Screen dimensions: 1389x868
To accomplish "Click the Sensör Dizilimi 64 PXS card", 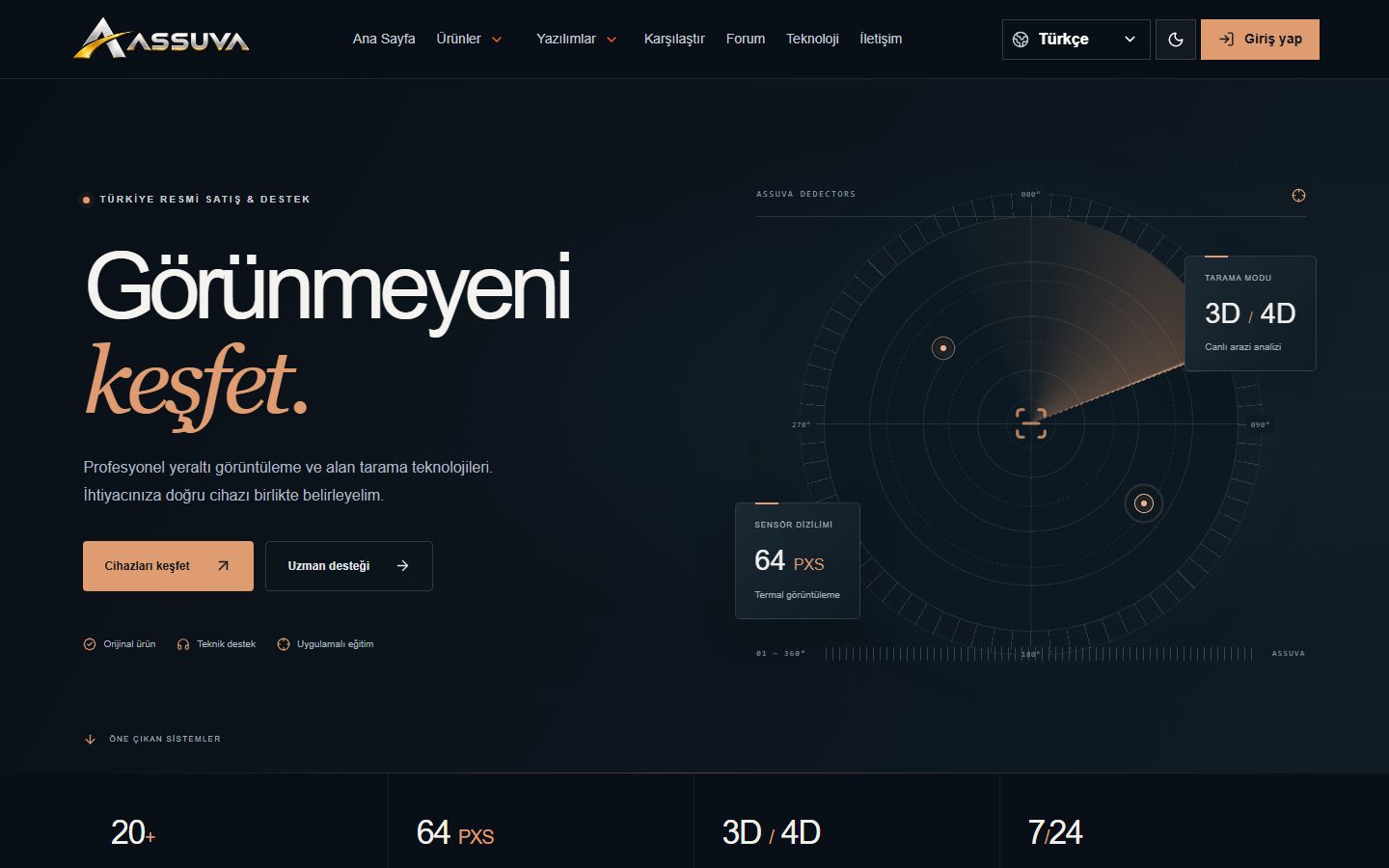I will pos(798,561).
